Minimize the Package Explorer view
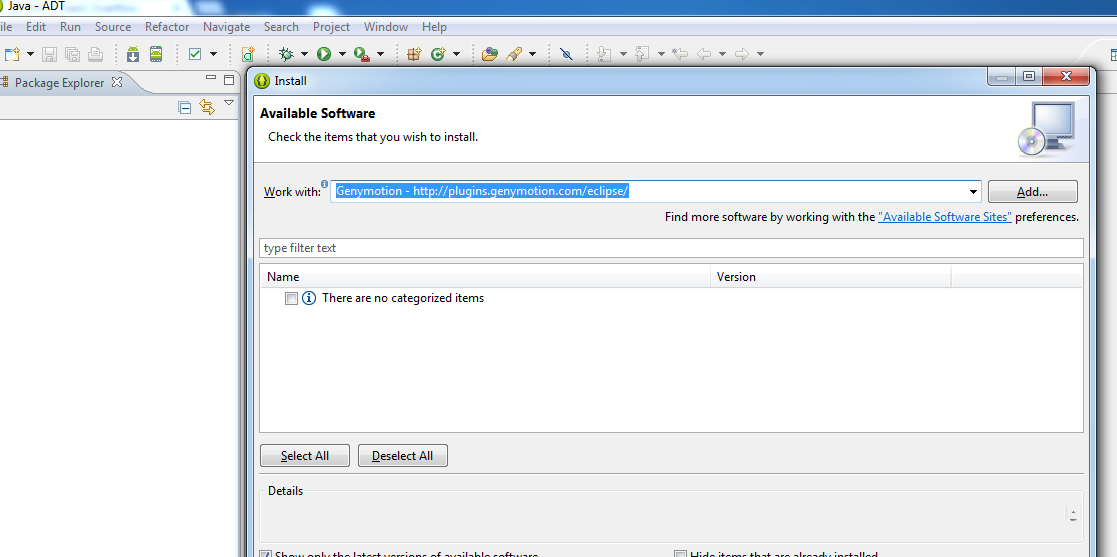The height and width of the screenshot is (557, 1117). pyautogui.click(x=211, y=78)
